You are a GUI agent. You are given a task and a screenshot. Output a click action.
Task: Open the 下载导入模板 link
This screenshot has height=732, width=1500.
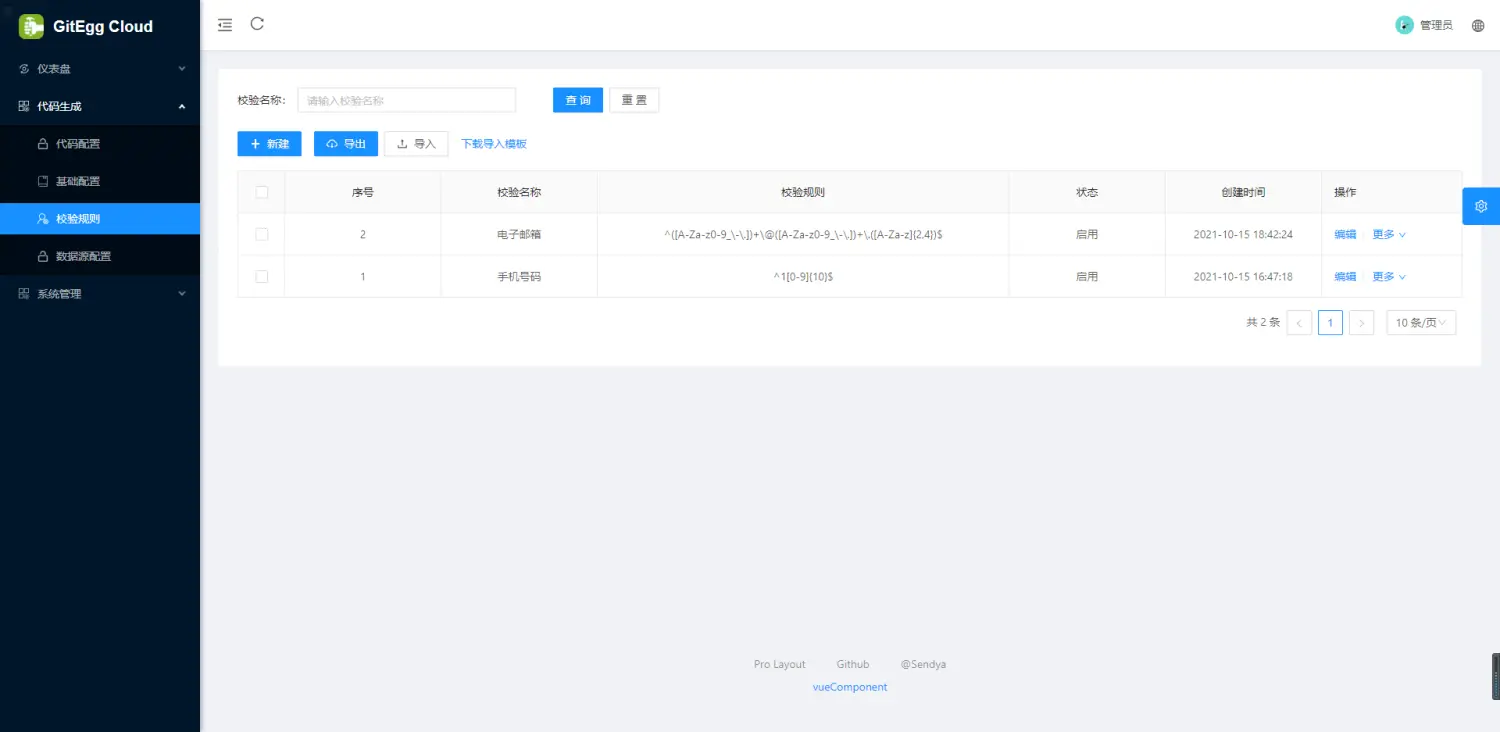(494, 144)
